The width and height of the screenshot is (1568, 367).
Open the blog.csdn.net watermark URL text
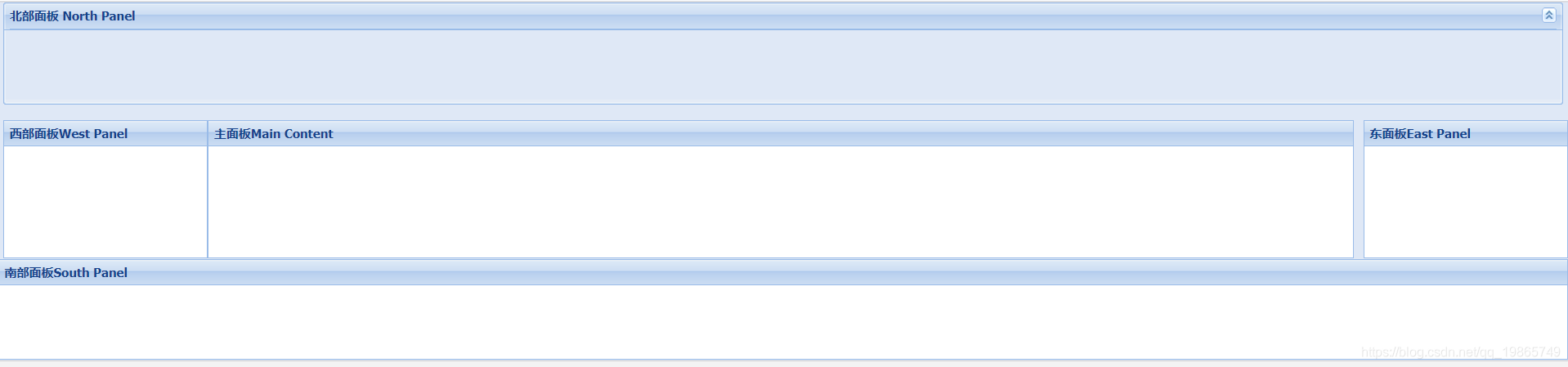1461,352
